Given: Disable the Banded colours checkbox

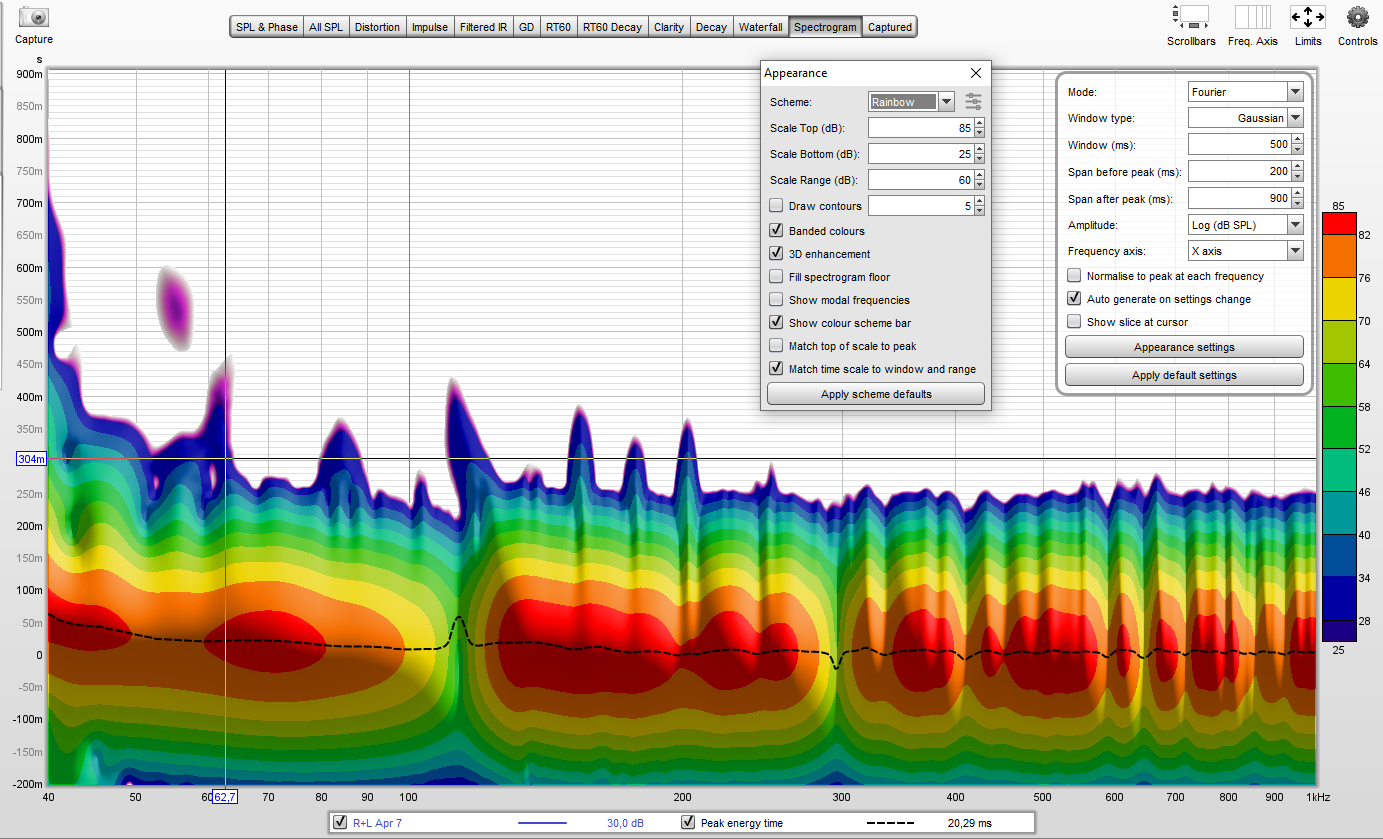Looking at the screenshot, I should point(776,231).
